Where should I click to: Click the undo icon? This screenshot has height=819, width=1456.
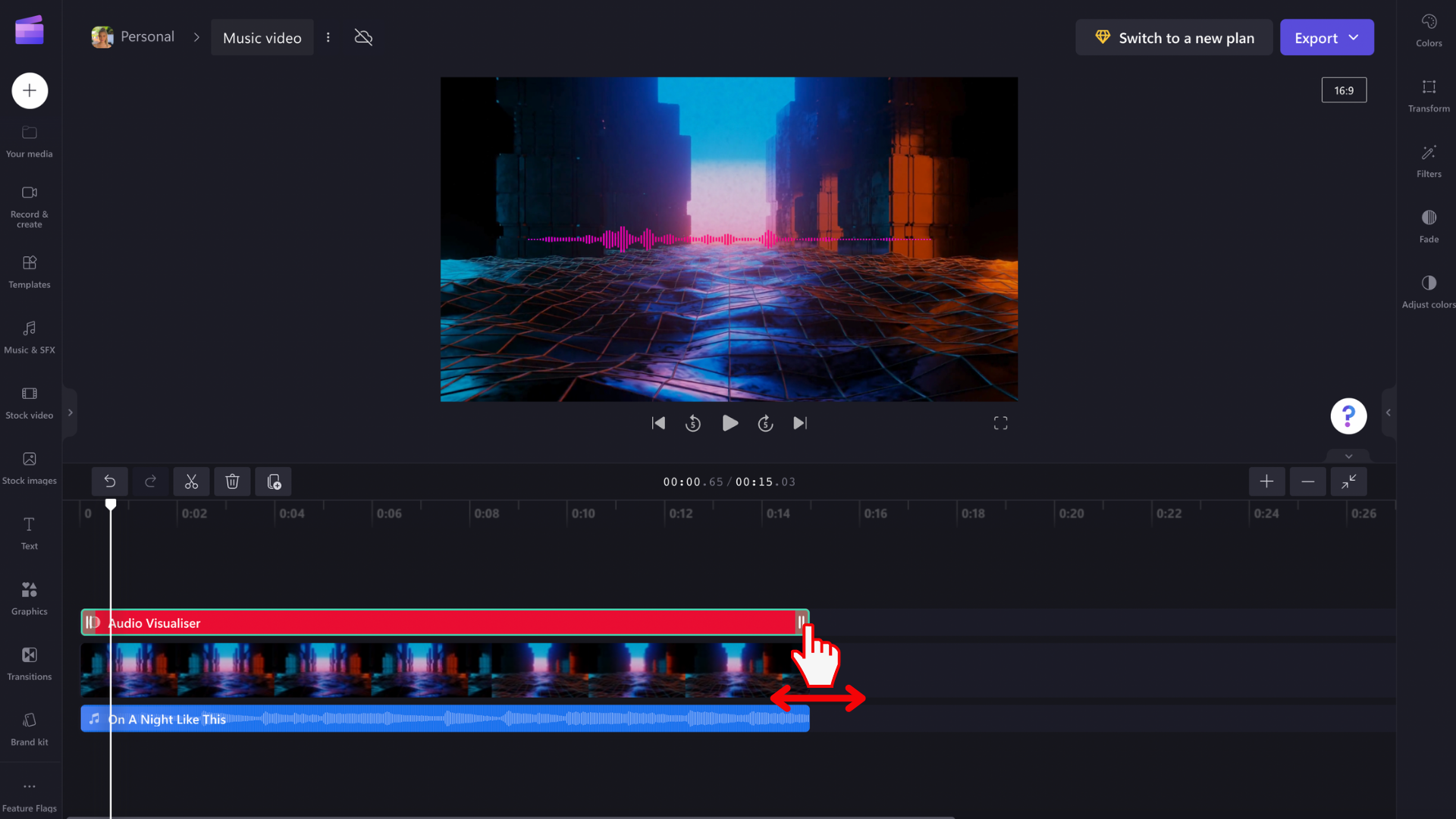coord(109,482)
